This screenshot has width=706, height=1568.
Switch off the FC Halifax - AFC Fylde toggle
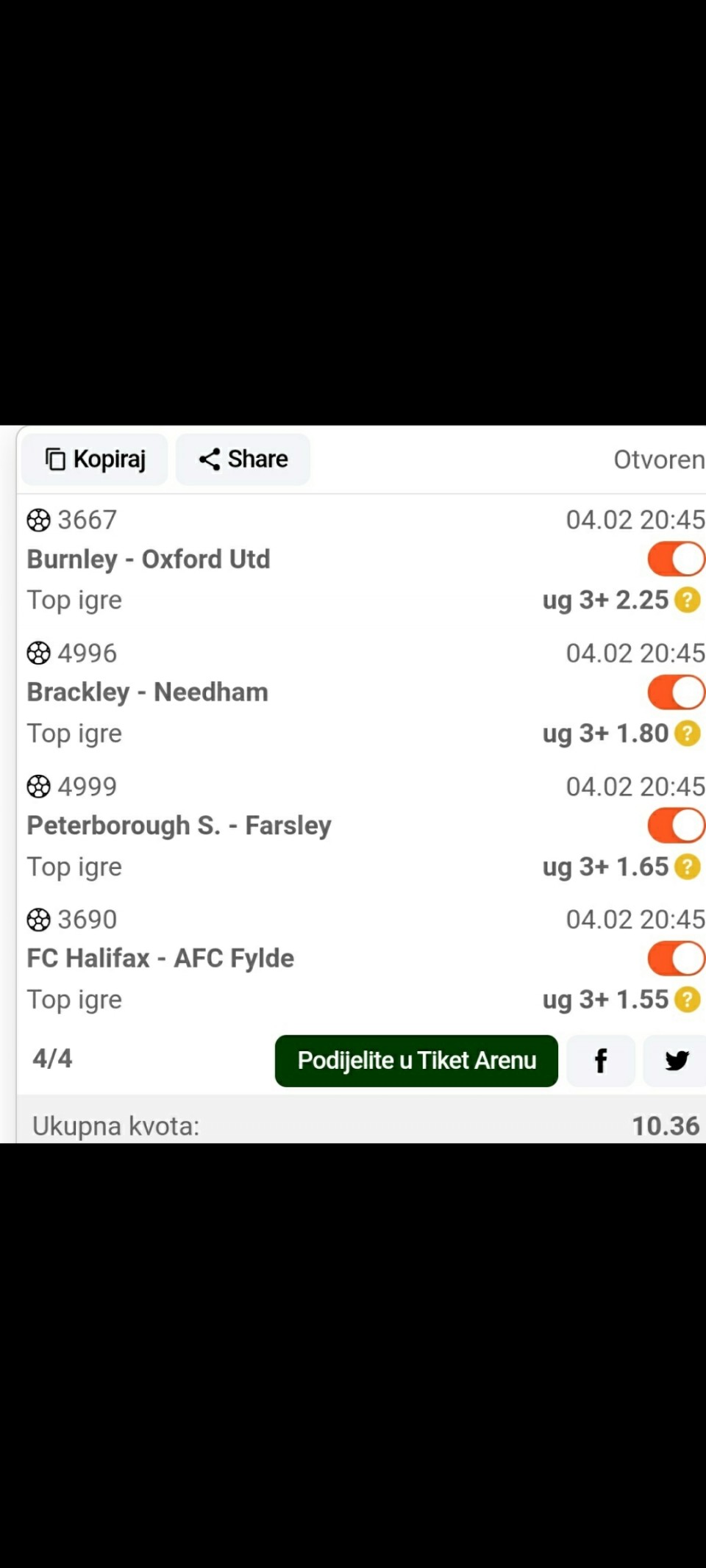point(677,959)
